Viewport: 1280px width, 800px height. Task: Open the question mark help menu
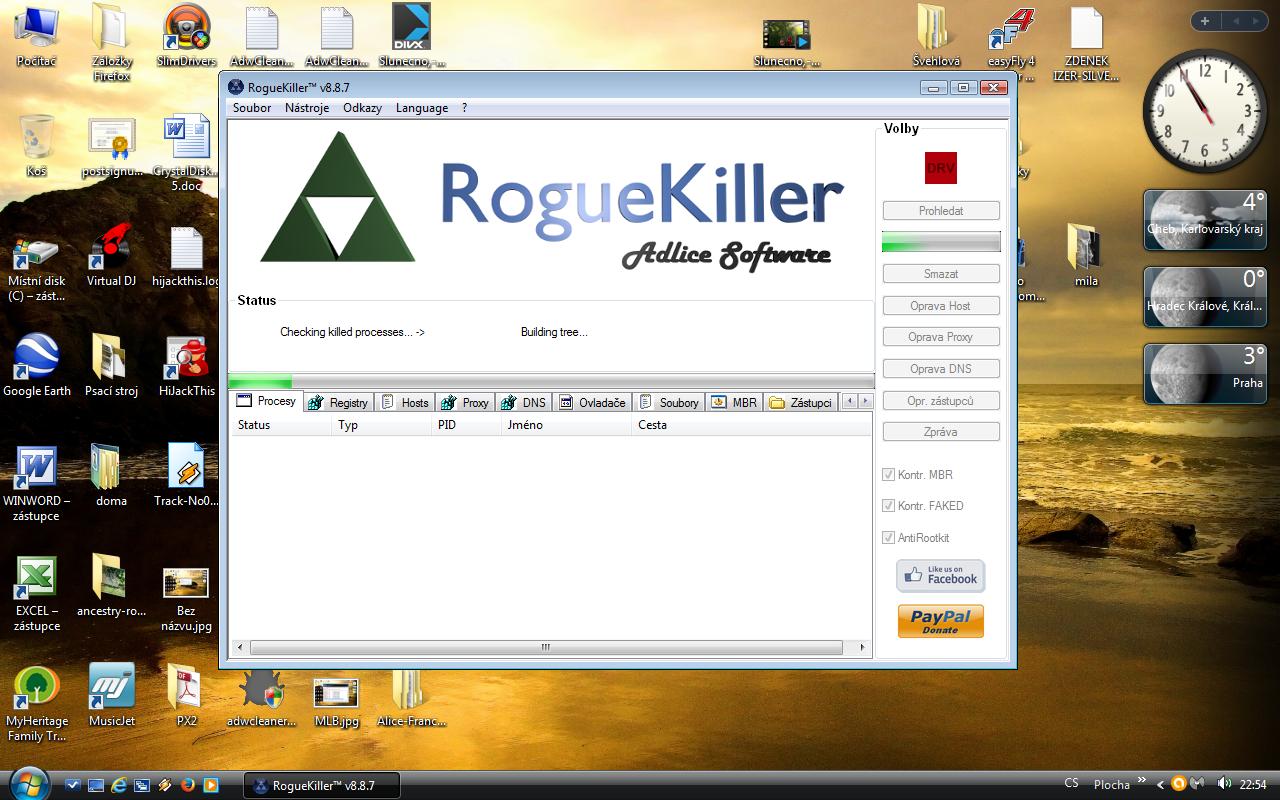[465, 108]
